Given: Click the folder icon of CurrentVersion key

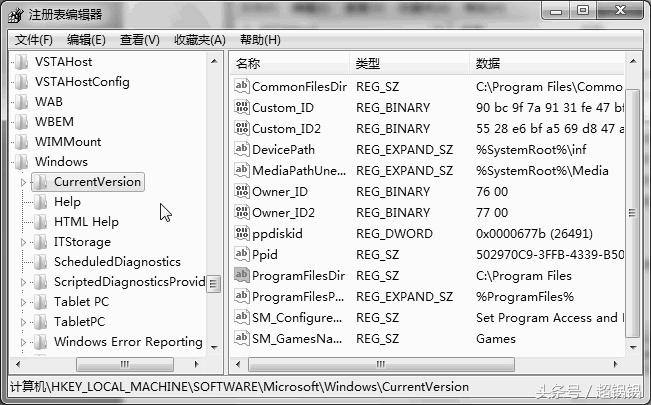Looking at the screenshot, I should 41,182.
